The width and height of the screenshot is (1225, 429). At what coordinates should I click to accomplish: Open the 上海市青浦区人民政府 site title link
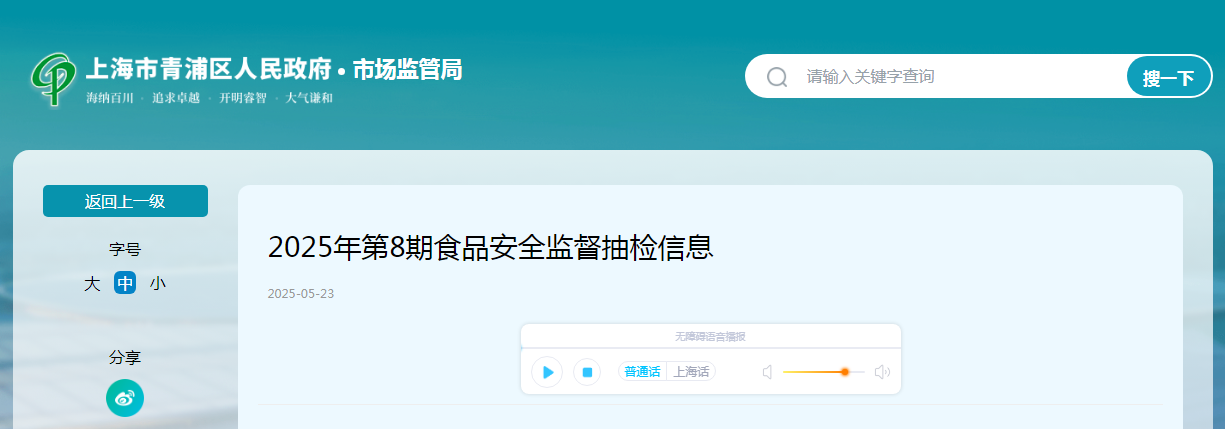[208, 70]
